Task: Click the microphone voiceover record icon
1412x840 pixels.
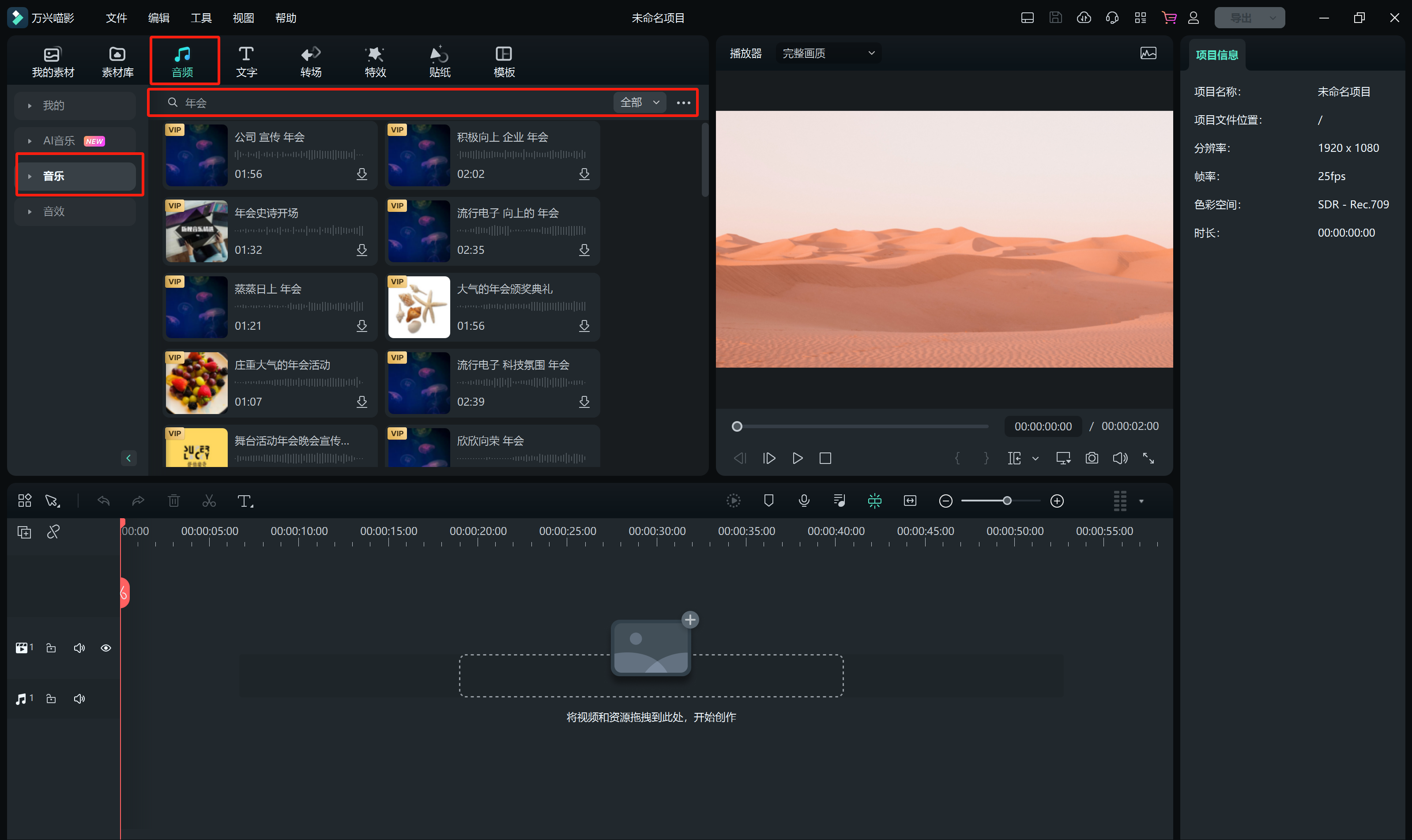Action: tap(804, 501)
